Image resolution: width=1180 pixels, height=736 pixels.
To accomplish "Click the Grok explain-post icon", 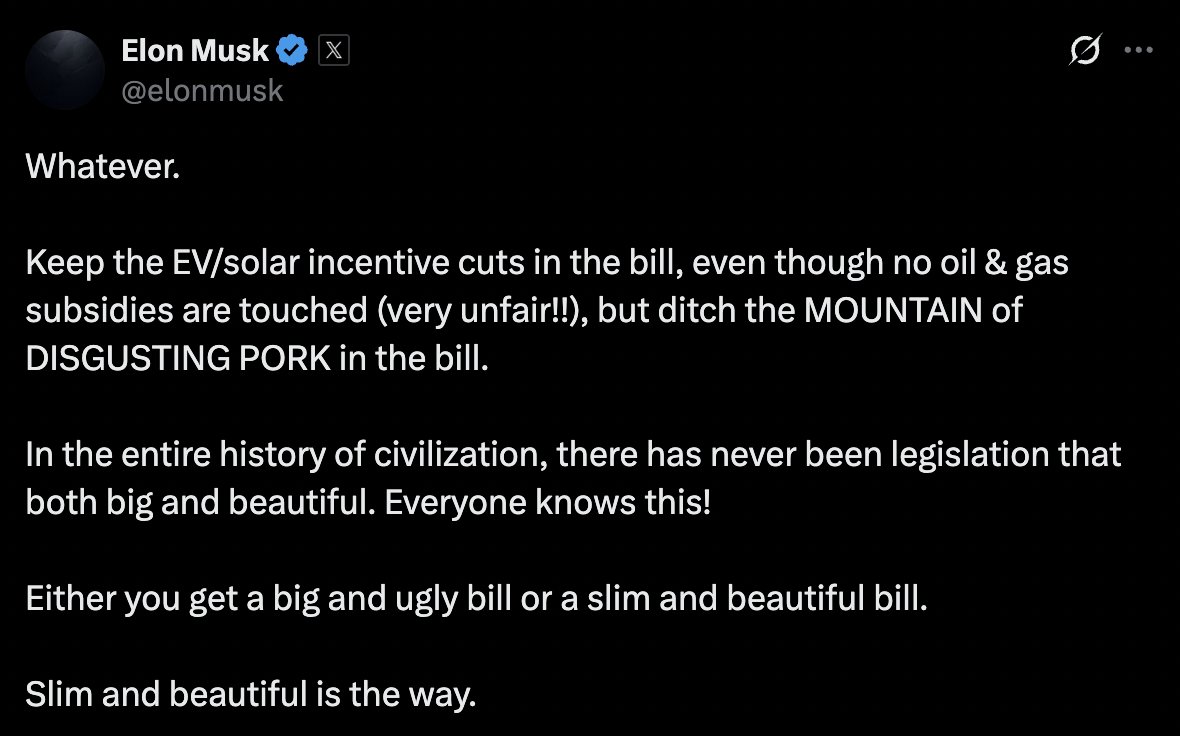I will [1086, 52].
